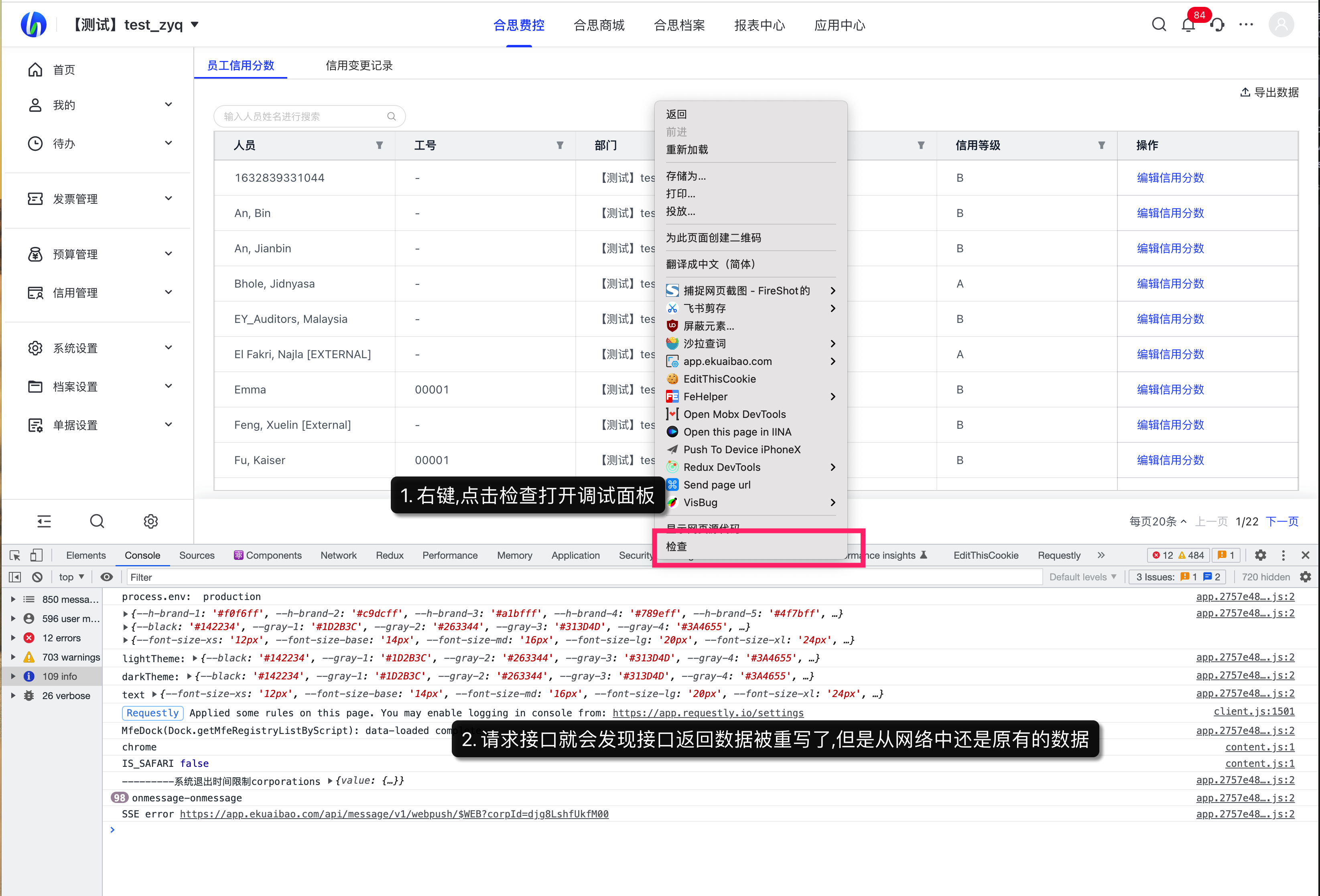Click the filter icon on the 人员 column

pos(380,145)
